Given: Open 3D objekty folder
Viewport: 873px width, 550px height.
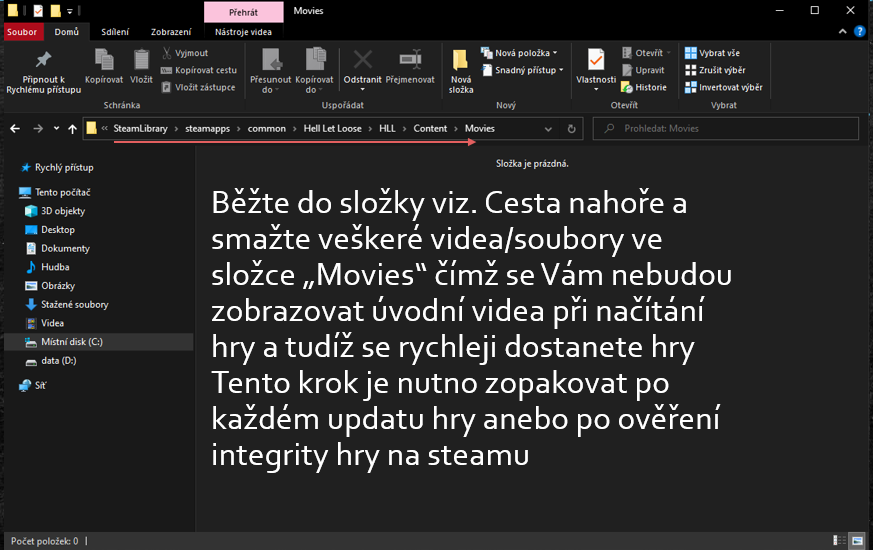Looking at the screenshot, I should (63, 211).
